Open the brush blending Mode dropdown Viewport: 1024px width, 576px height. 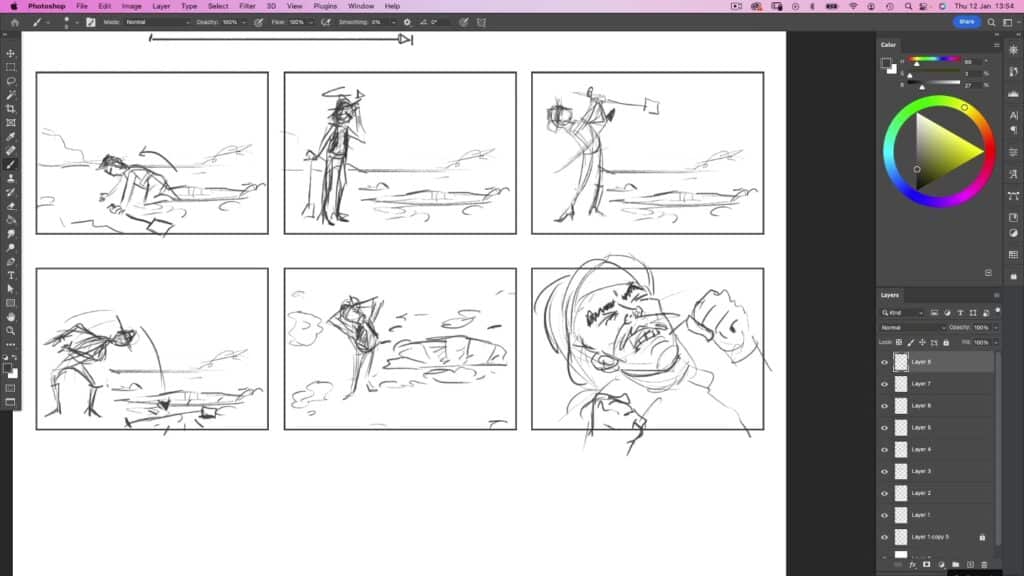click(x=157, y=22)
